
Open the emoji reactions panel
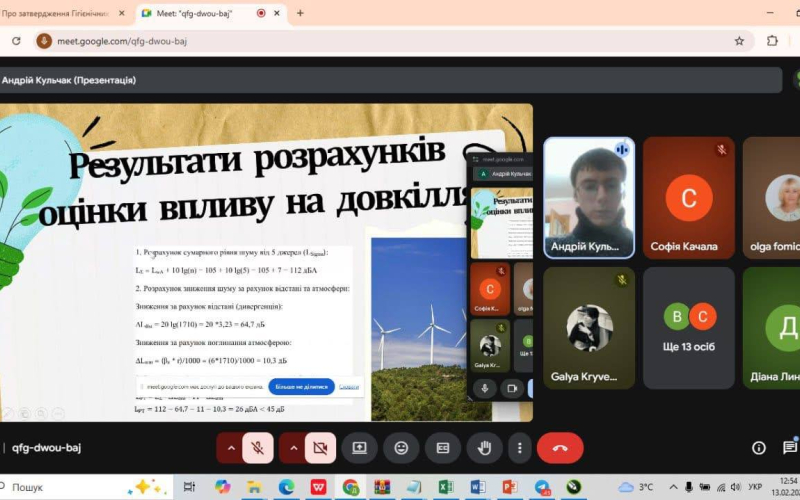coord(402,448)
